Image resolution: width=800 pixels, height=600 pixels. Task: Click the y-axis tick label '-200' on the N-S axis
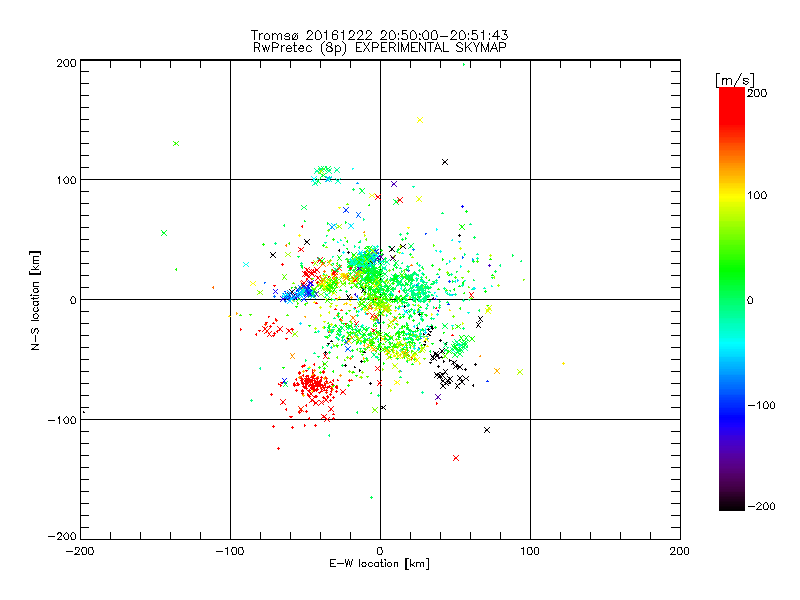(62, 536)
